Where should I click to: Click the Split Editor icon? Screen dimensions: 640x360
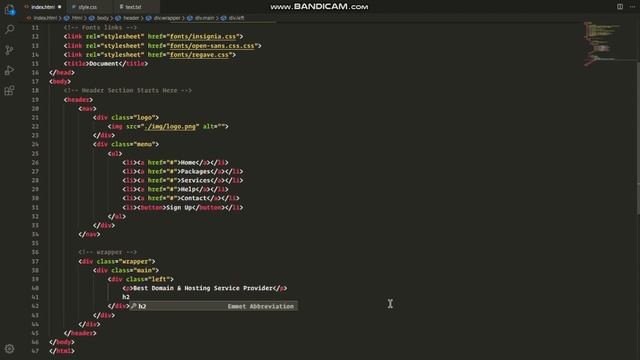coord(620,7)
